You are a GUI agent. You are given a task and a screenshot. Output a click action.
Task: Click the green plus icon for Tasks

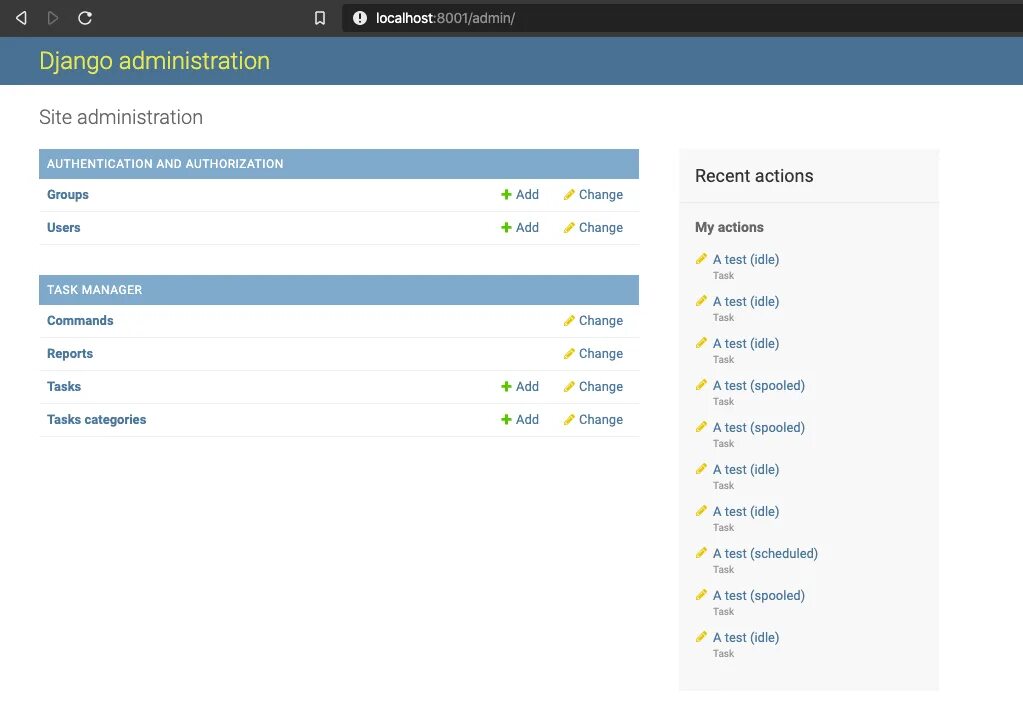tap(506, 386)
